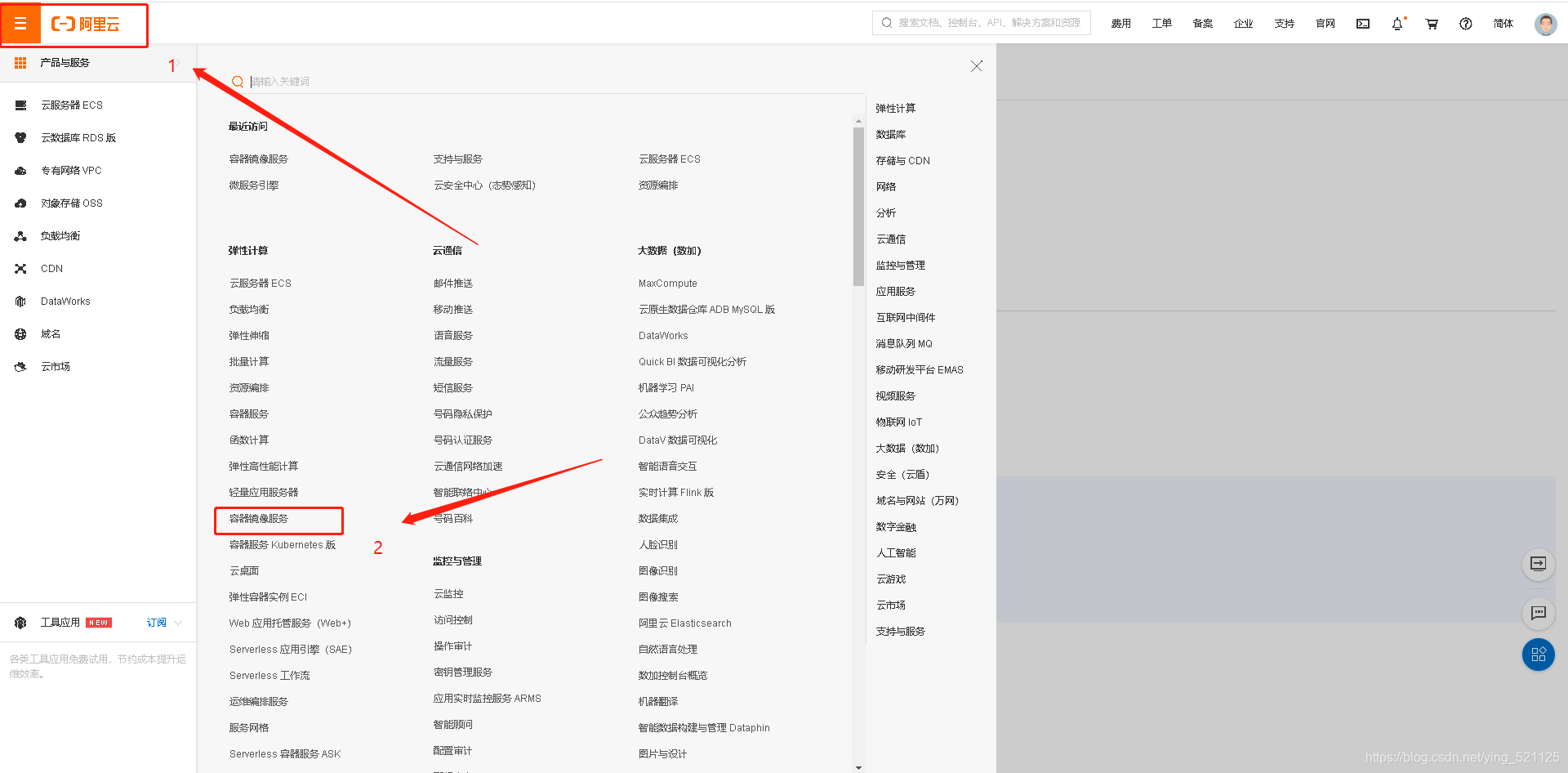Switch language via 简体
The image size is (1568, 773).
tap(1503, 24)
